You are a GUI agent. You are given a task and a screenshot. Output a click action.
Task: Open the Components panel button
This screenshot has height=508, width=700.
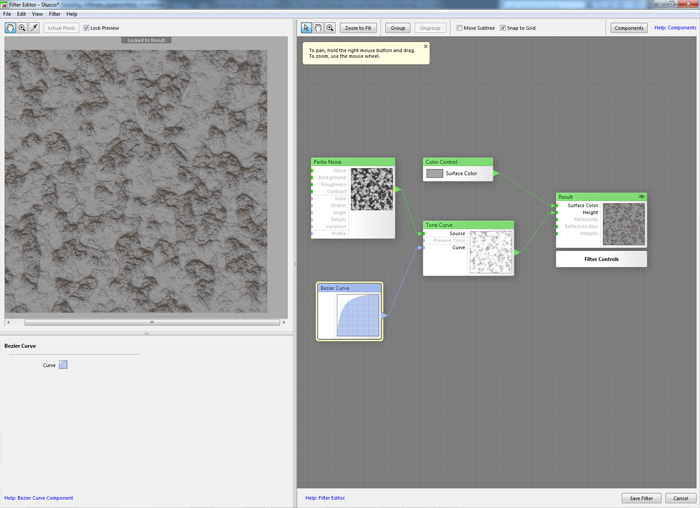pos(628,28)
